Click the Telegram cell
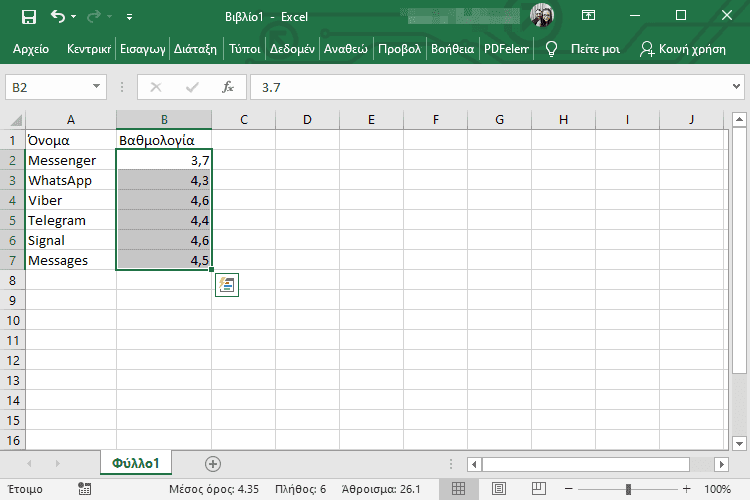The height and width of the screenshot is (500, 750). pyautogui.click(x=71, y=221)
